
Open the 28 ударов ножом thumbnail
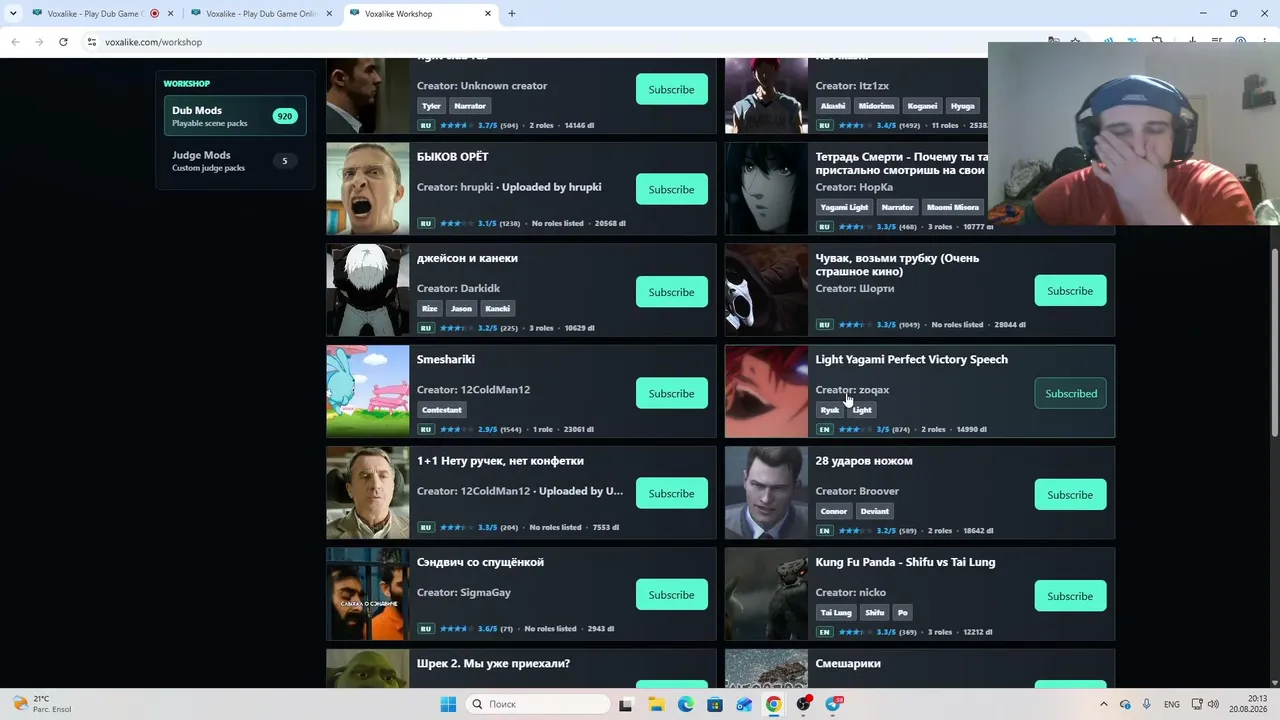[766, 493]
